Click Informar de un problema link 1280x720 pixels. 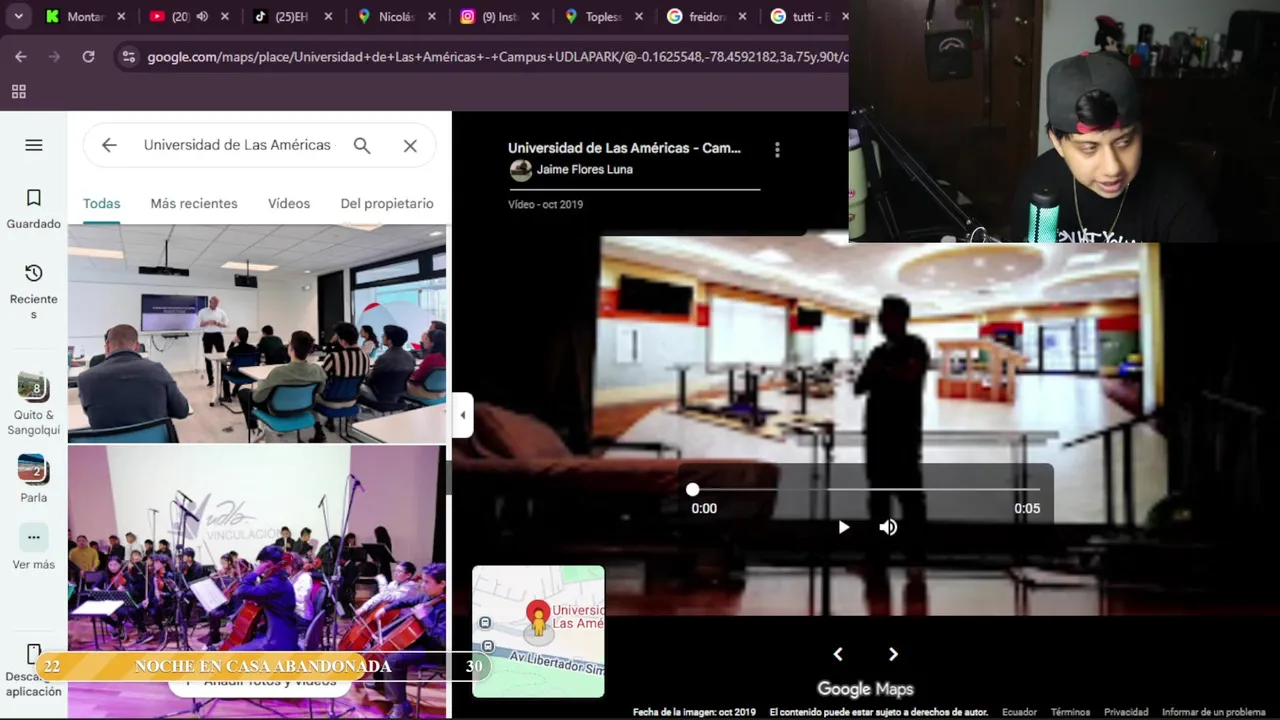[1214, 712]
